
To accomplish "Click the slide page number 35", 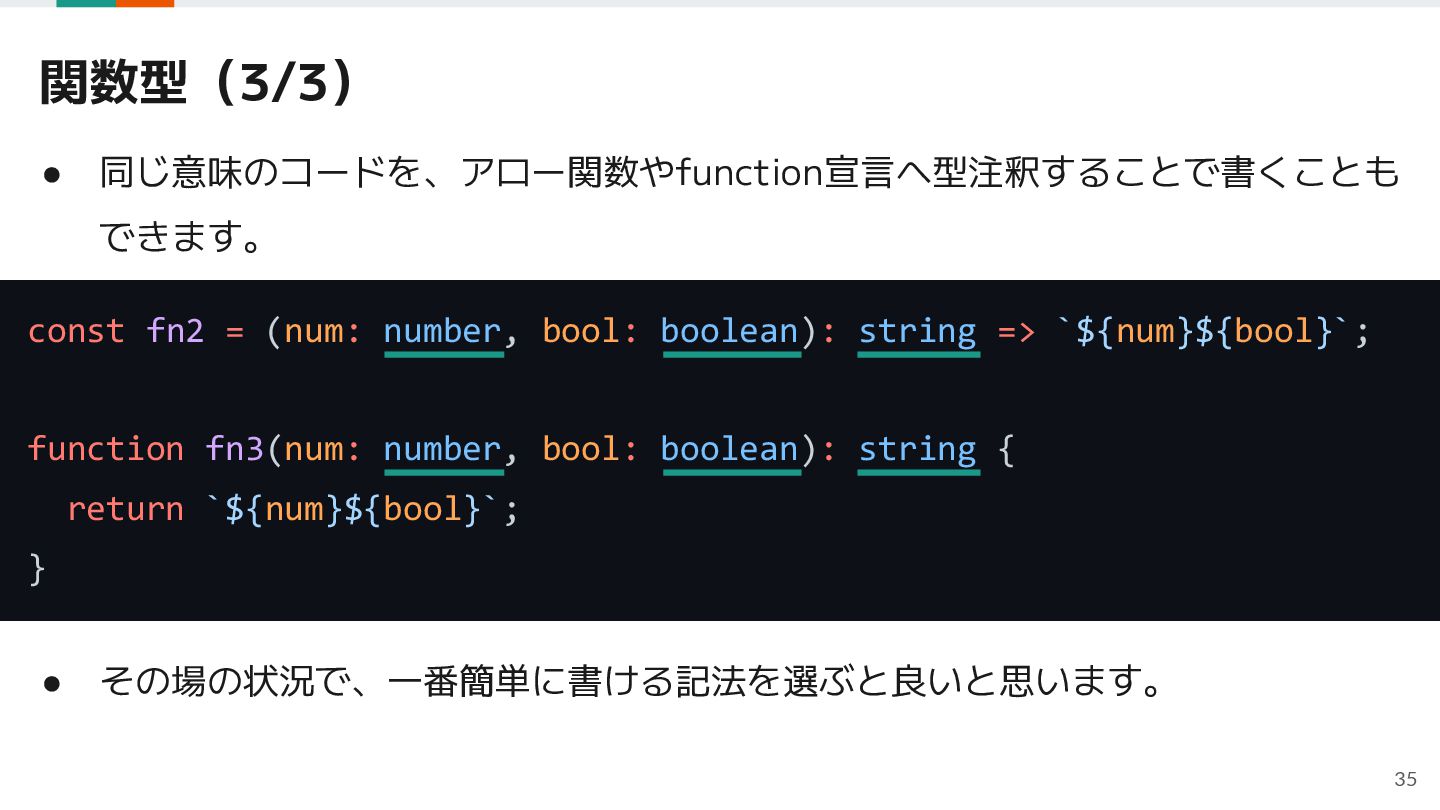I will coord(1405,779).
